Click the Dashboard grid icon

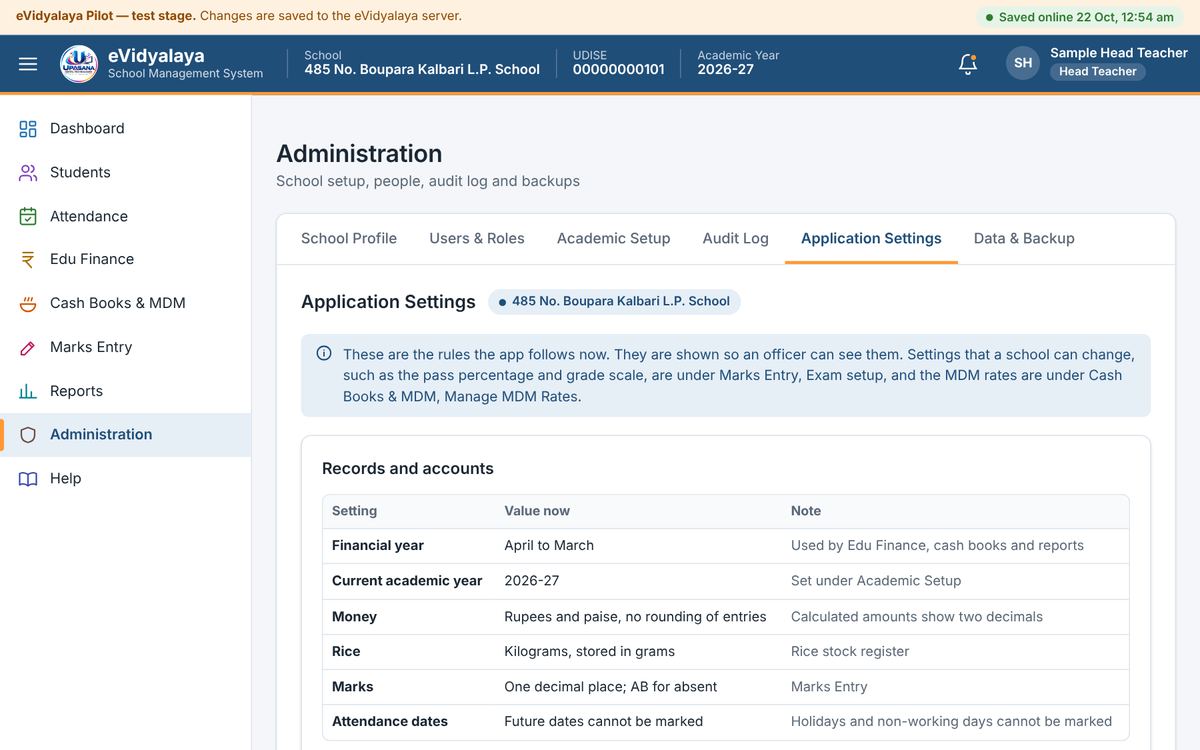click(x=28, y=129)
